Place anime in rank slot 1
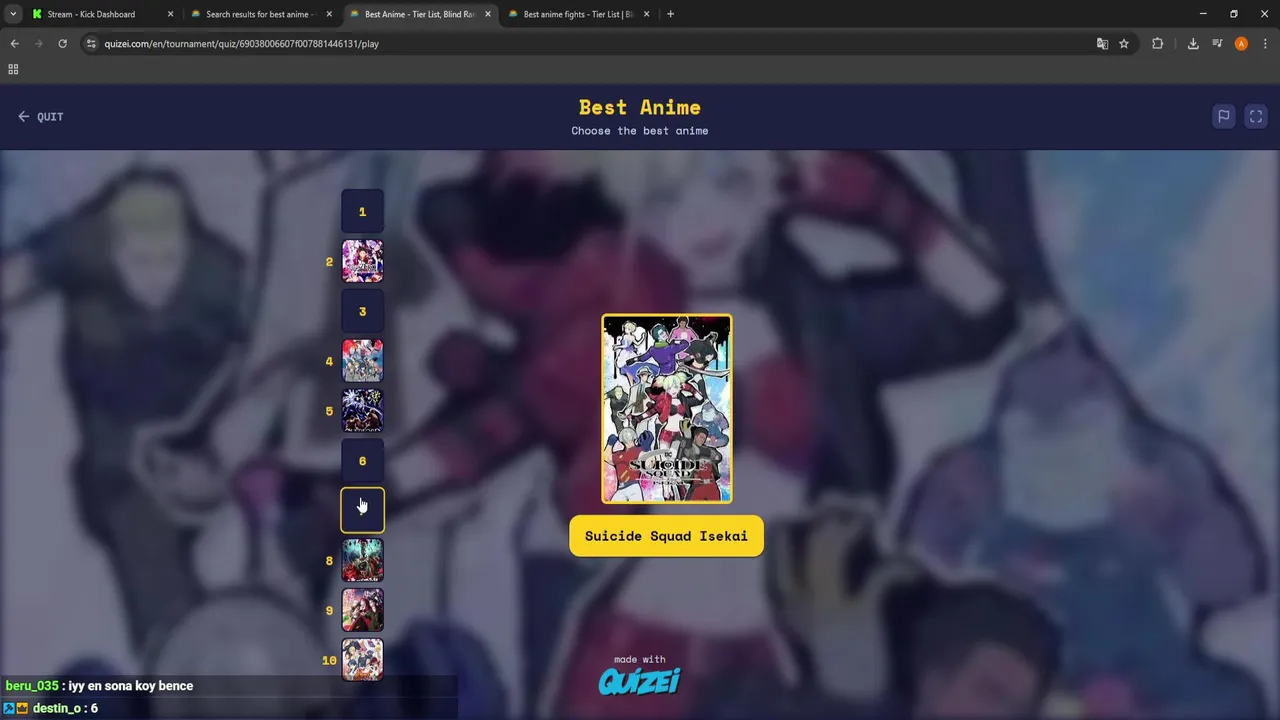The height and width of the screenshot is (720, 1280). tap(362, 211)
